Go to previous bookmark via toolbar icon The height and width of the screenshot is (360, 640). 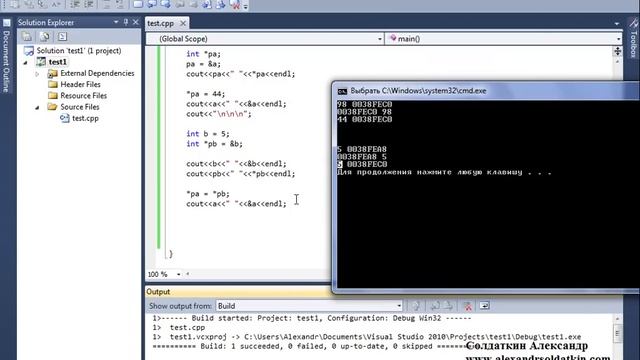coord(152,4)
